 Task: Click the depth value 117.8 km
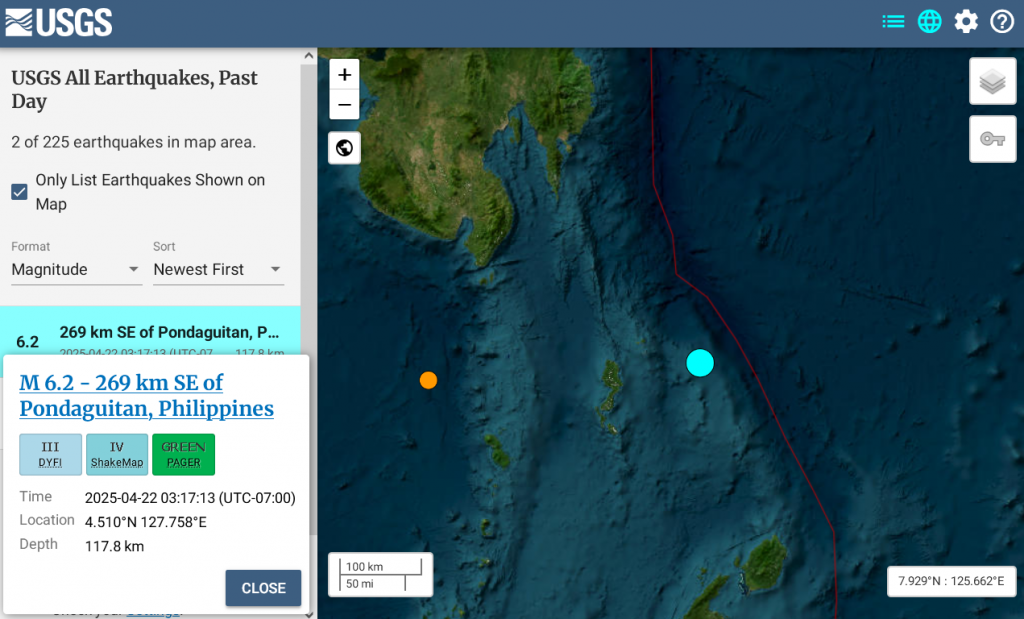pyautogui.click(x=114, y=547)
